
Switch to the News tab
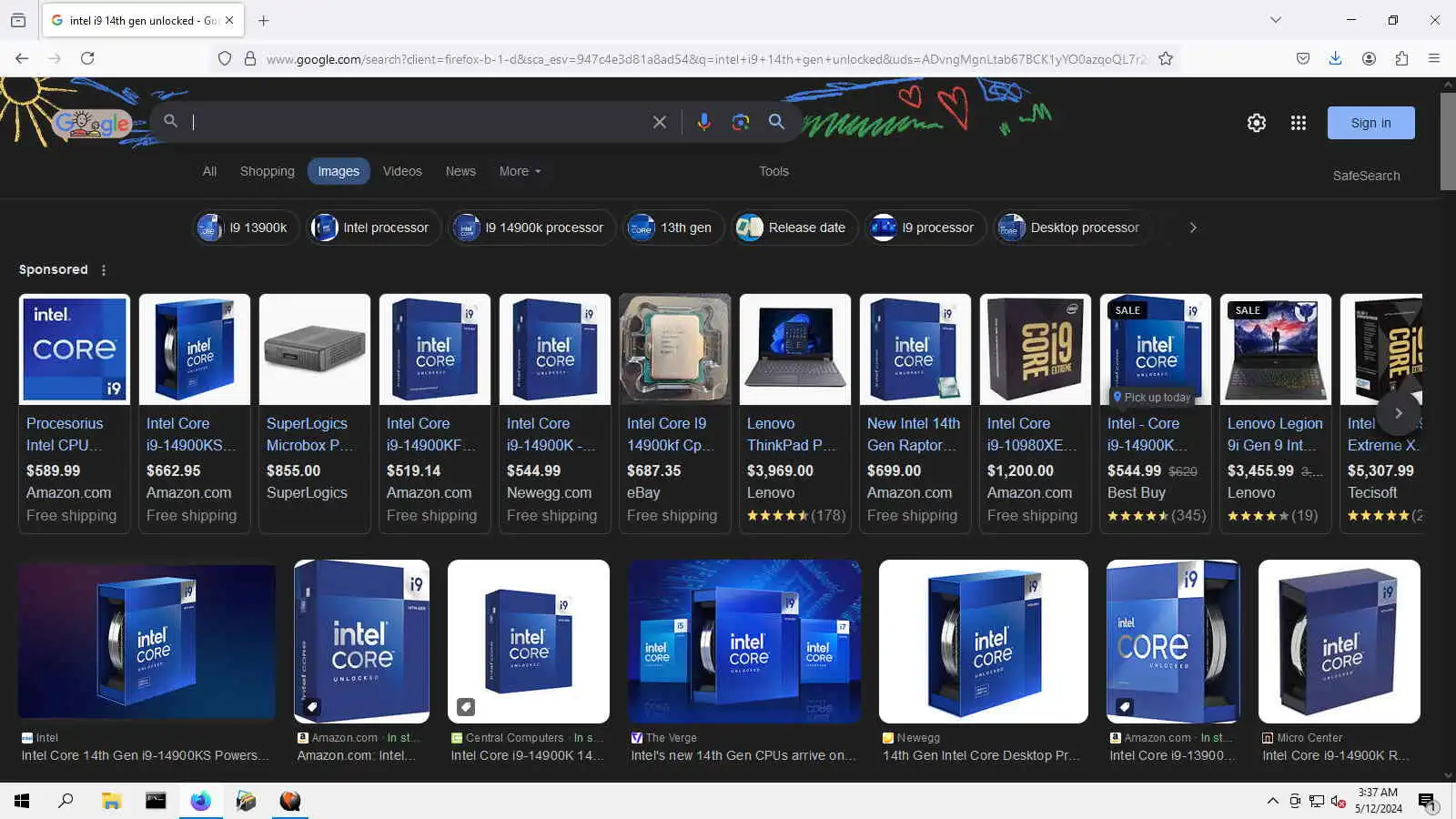(x=460, y=171)
